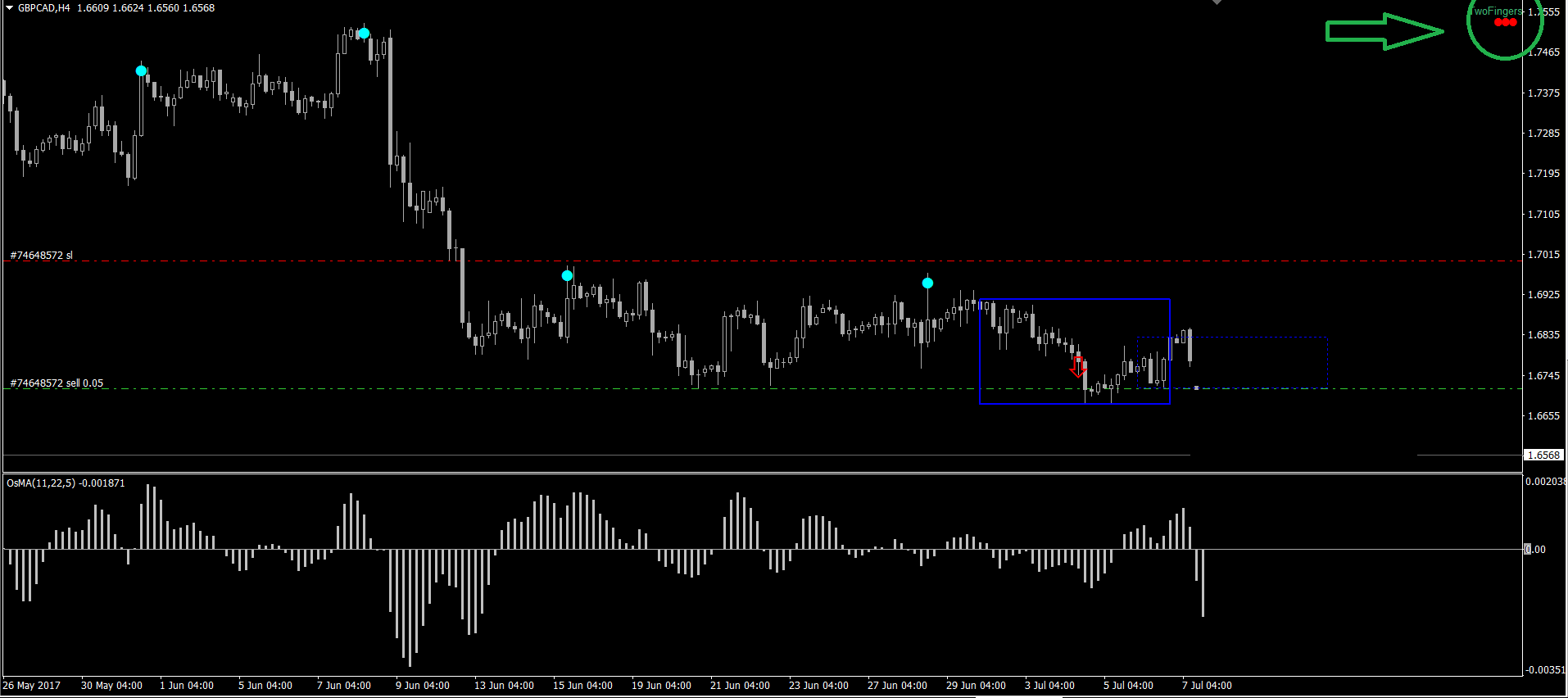Click the GBPCAD,H4 chart title text
The width and height of the screenshot is (1568, 698).
[x=44, y=8]
